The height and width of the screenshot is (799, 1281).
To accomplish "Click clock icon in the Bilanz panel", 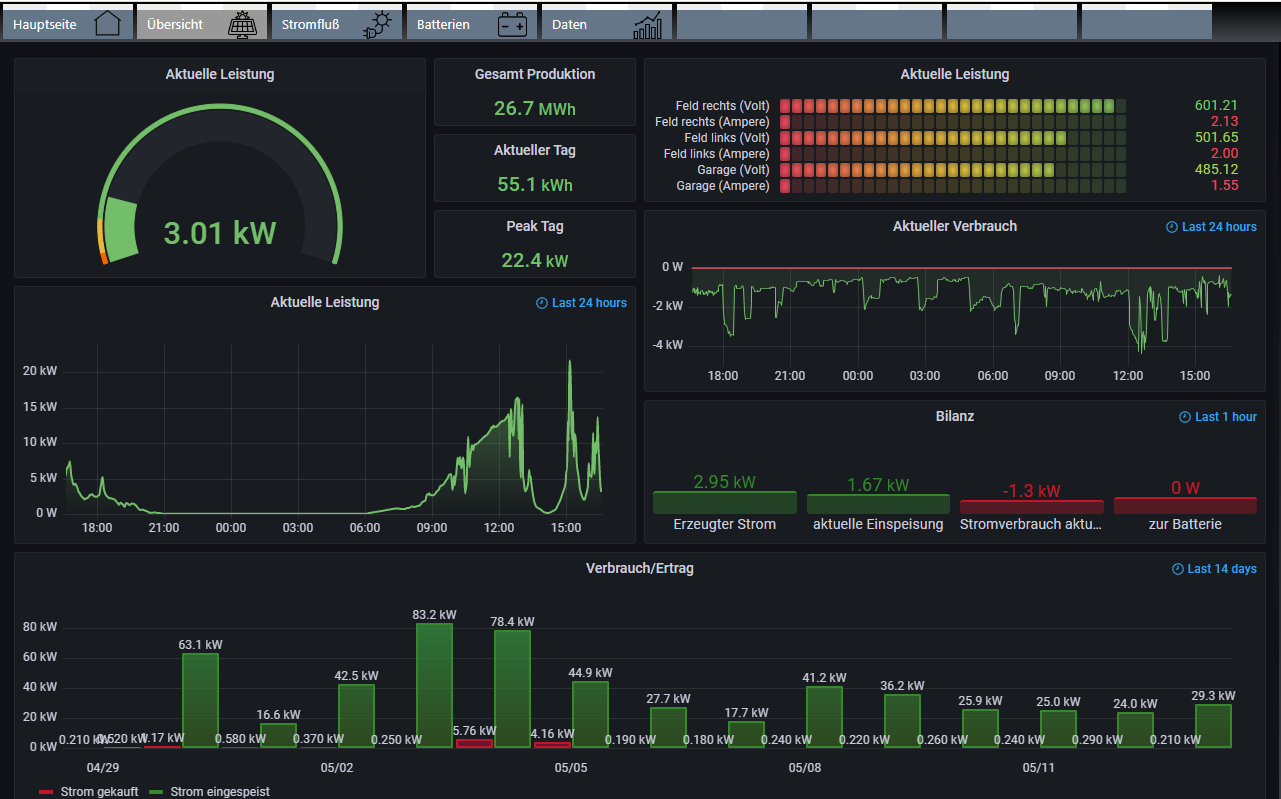I will (x=1185, y=417).
